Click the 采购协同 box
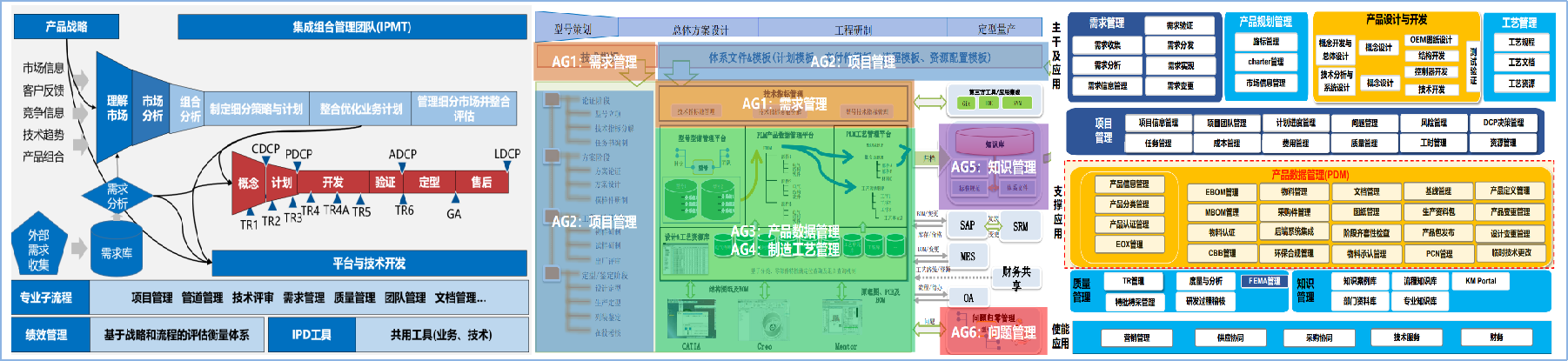 coord(1318,338)
